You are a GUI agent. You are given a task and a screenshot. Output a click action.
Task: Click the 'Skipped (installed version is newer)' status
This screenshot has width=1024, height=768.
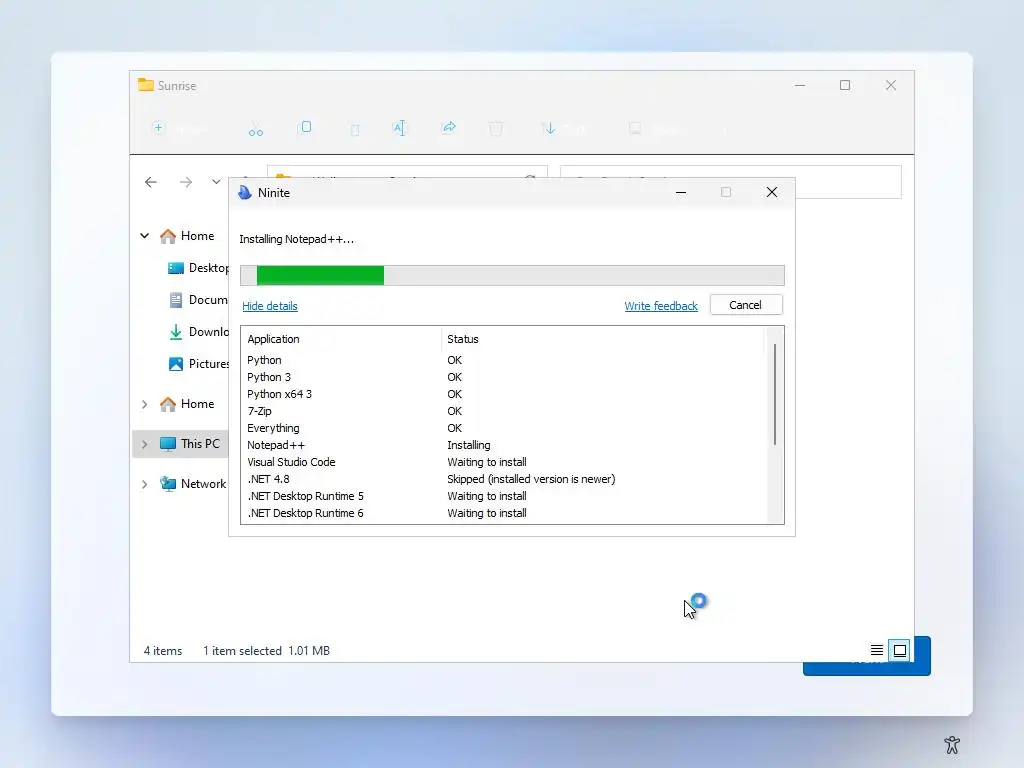[x=531, y=479]
